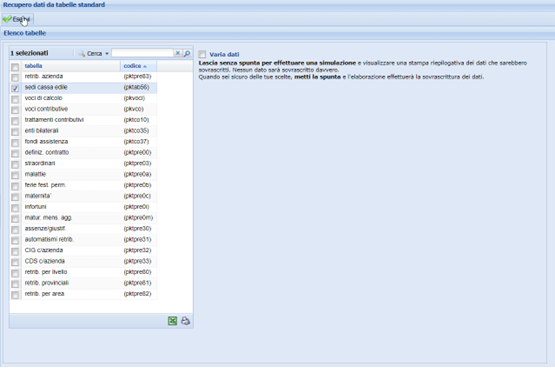Click into the search text field
Viewport: 555px width, 368px height.
pos(142,53)
